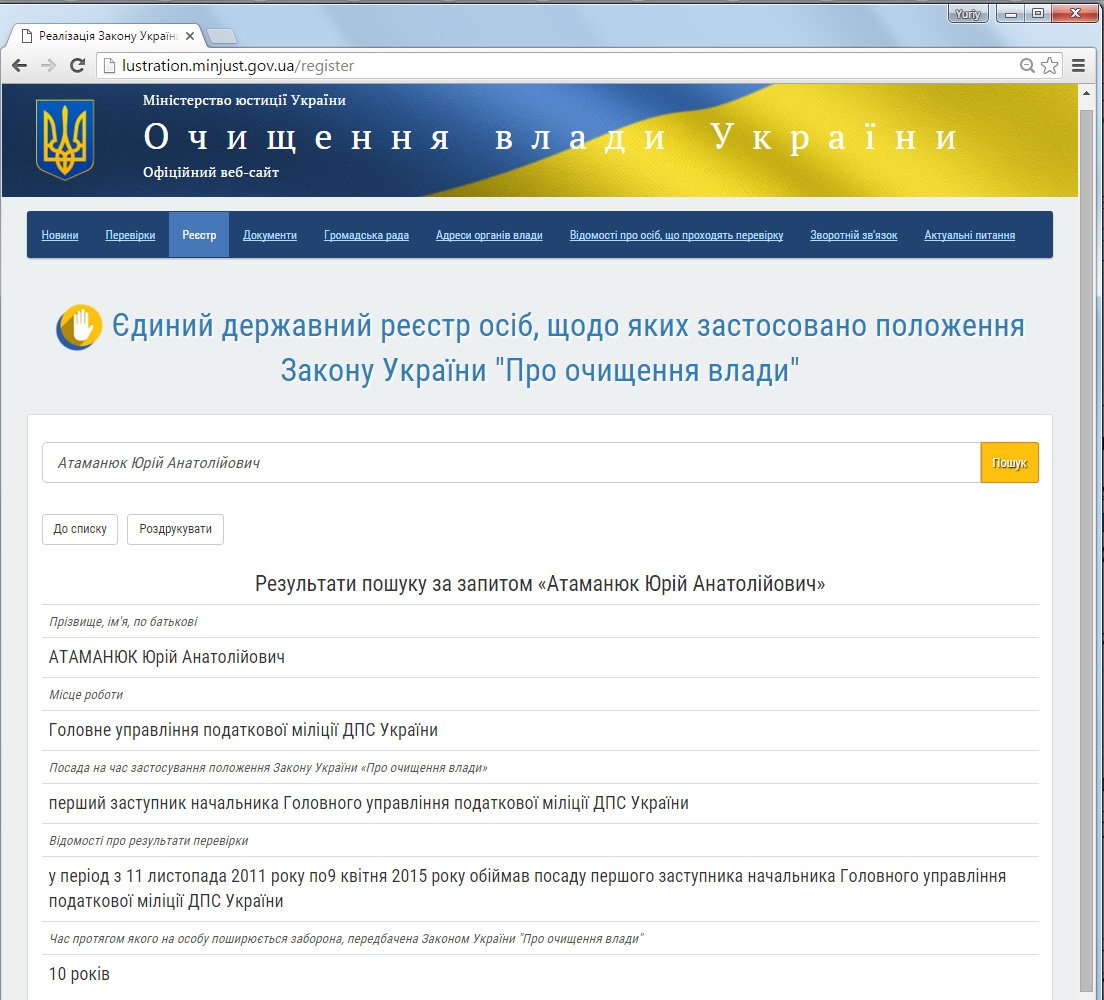Print the record using Роздрукувати
Viewport: 1104px width, 1000px height.
175,529
